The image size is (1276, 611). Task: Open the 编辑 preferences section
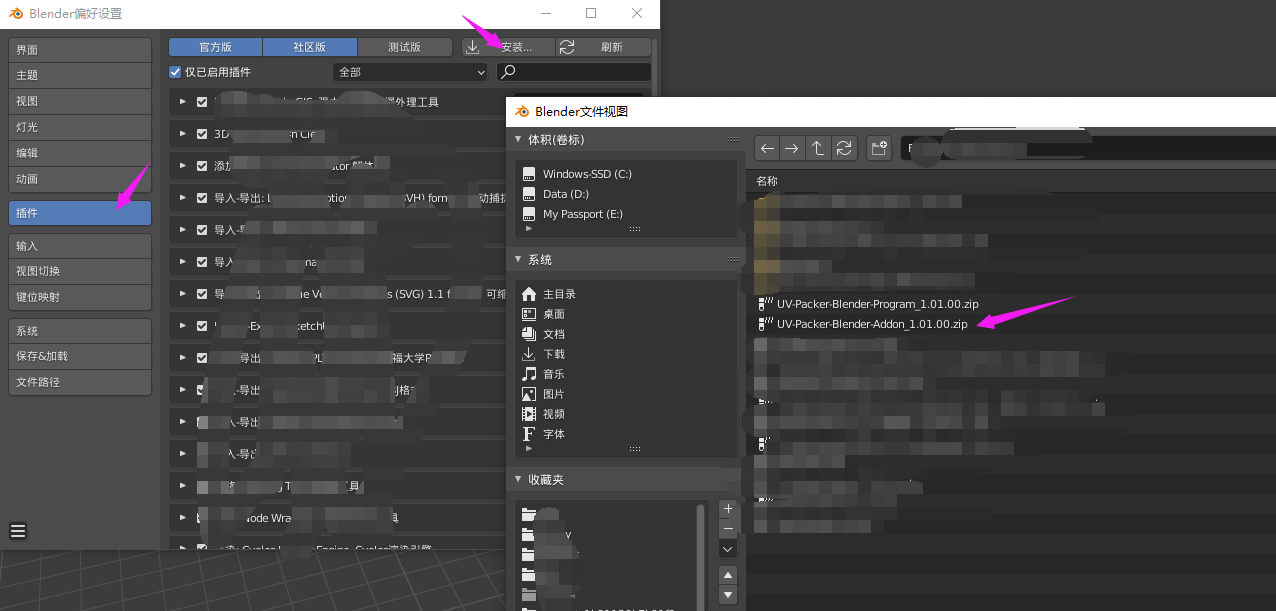pos(80,153)
